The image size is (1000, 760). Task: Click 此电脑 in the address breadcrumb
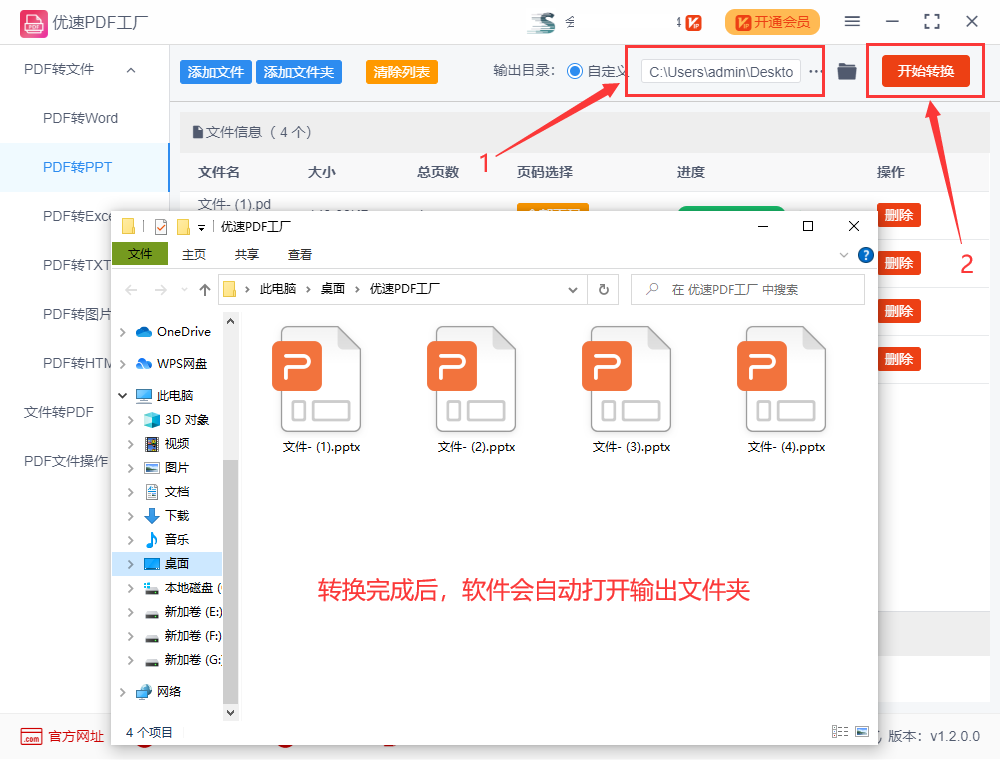(x=277, y=289)
